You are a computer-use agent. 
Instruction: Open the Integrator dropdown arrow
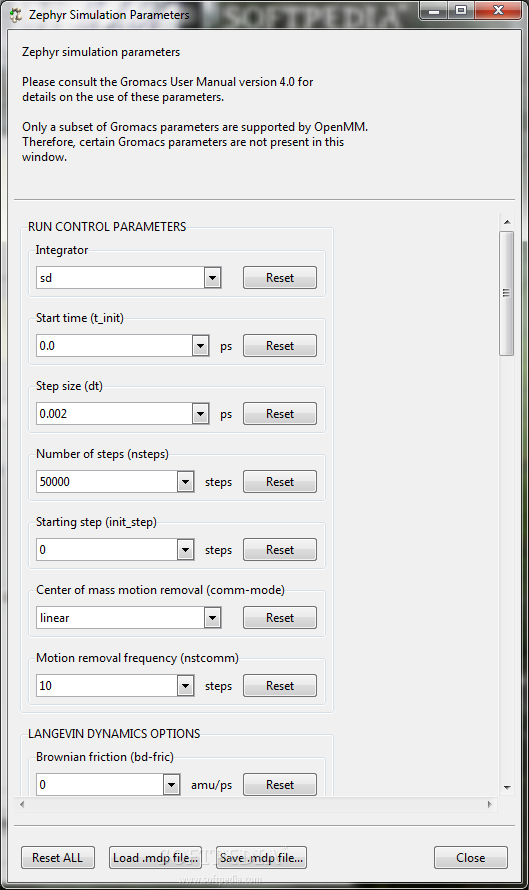coord(212,278)
